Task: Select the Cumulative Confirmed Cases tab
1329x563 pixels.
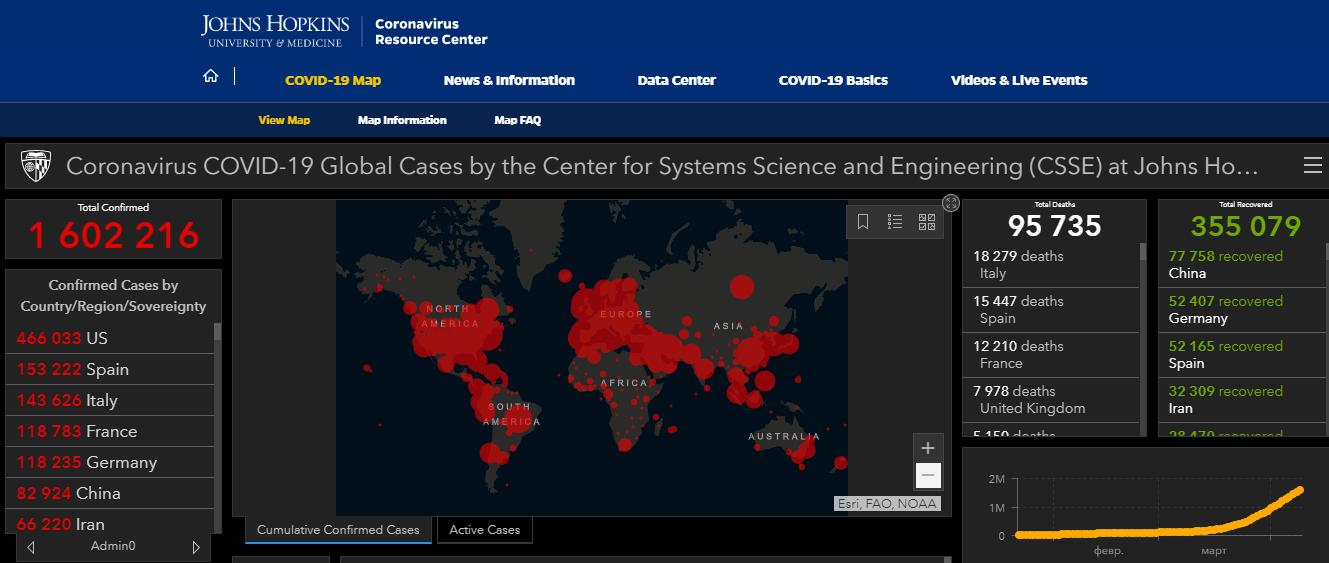Action: (x=339, y=530)
